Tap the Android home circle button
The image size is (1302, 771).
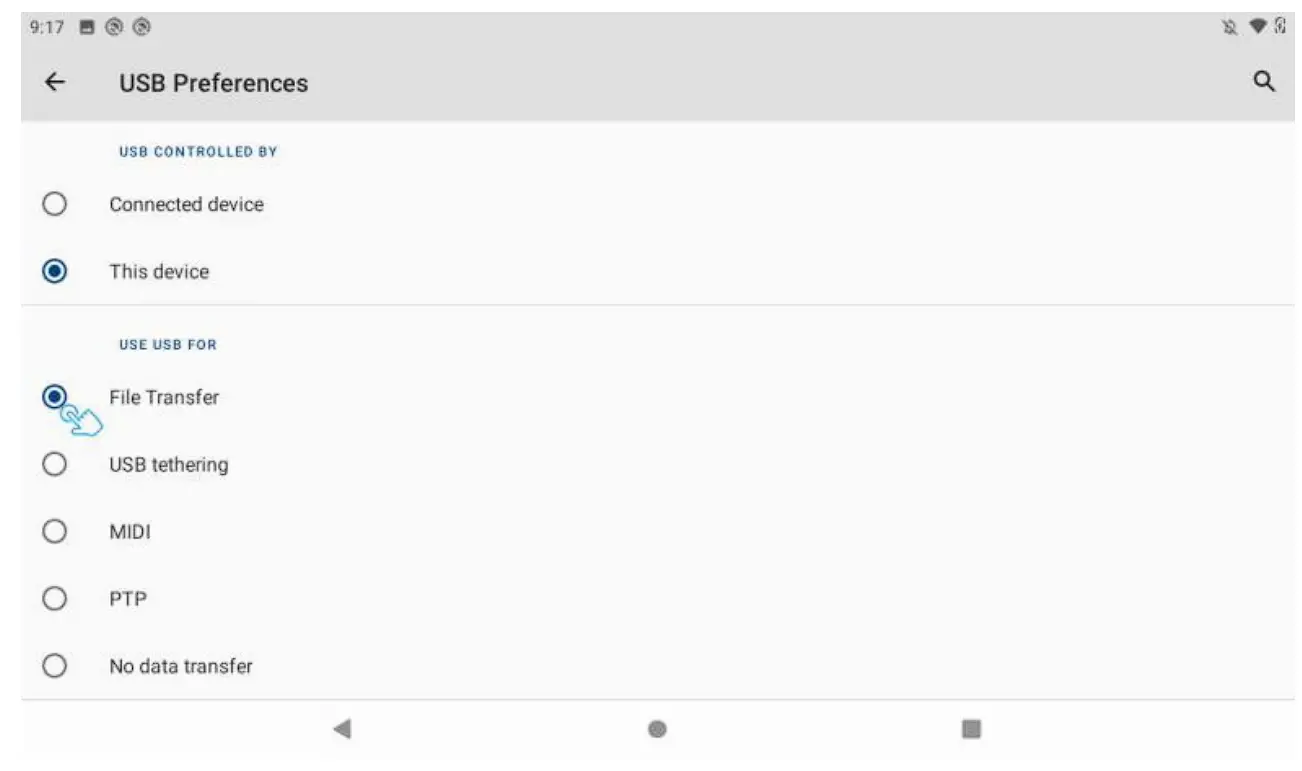[657, 729]
